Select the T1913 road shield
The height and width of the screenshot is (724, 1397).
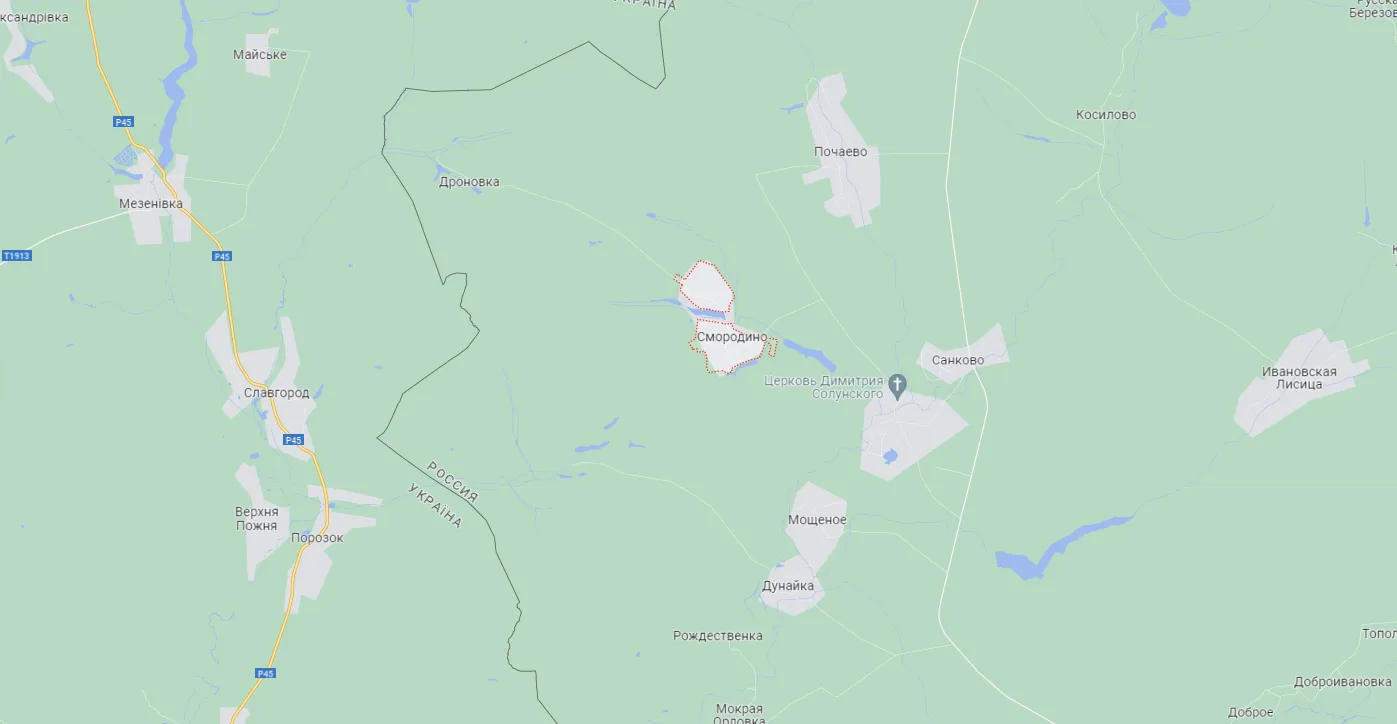[x=16, y=256]
